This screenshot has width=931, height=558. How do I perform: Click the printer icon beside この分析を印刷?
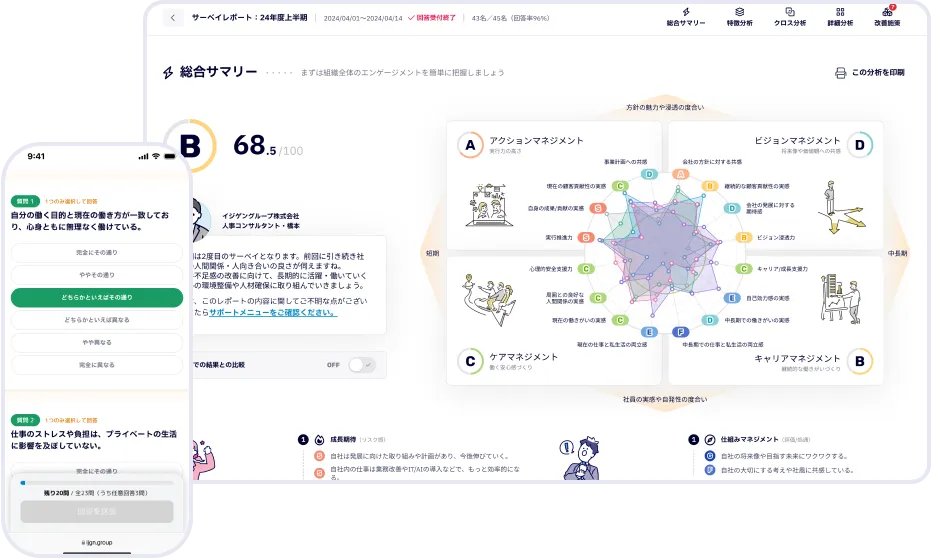pyautogui.click(x=840, y=73)
